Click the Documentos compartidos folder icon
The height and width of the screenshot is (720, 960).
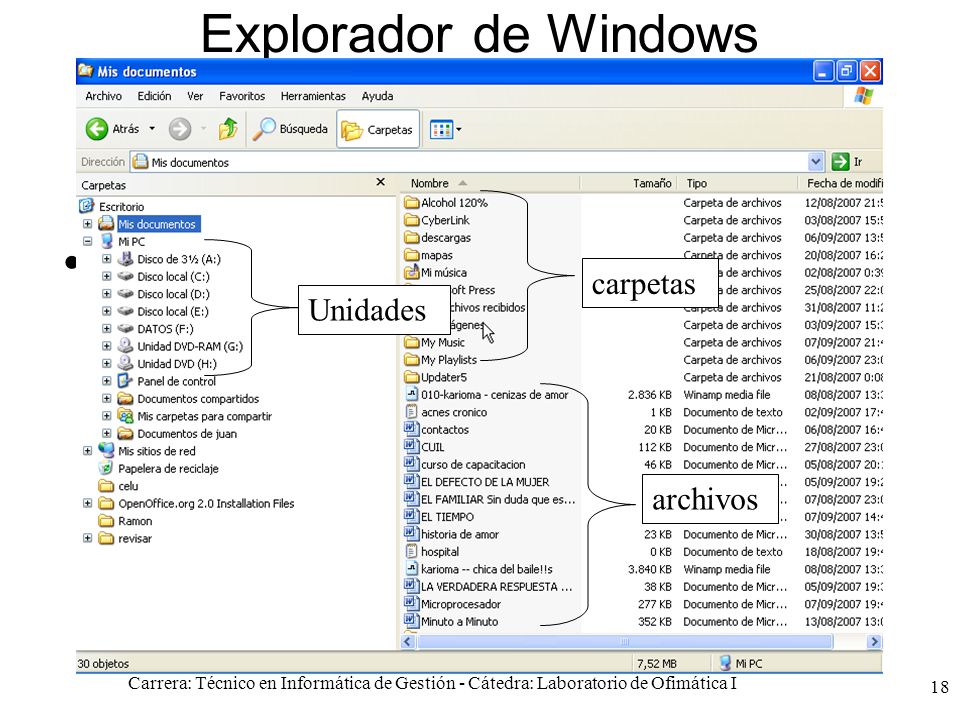[x=126, y=399]
